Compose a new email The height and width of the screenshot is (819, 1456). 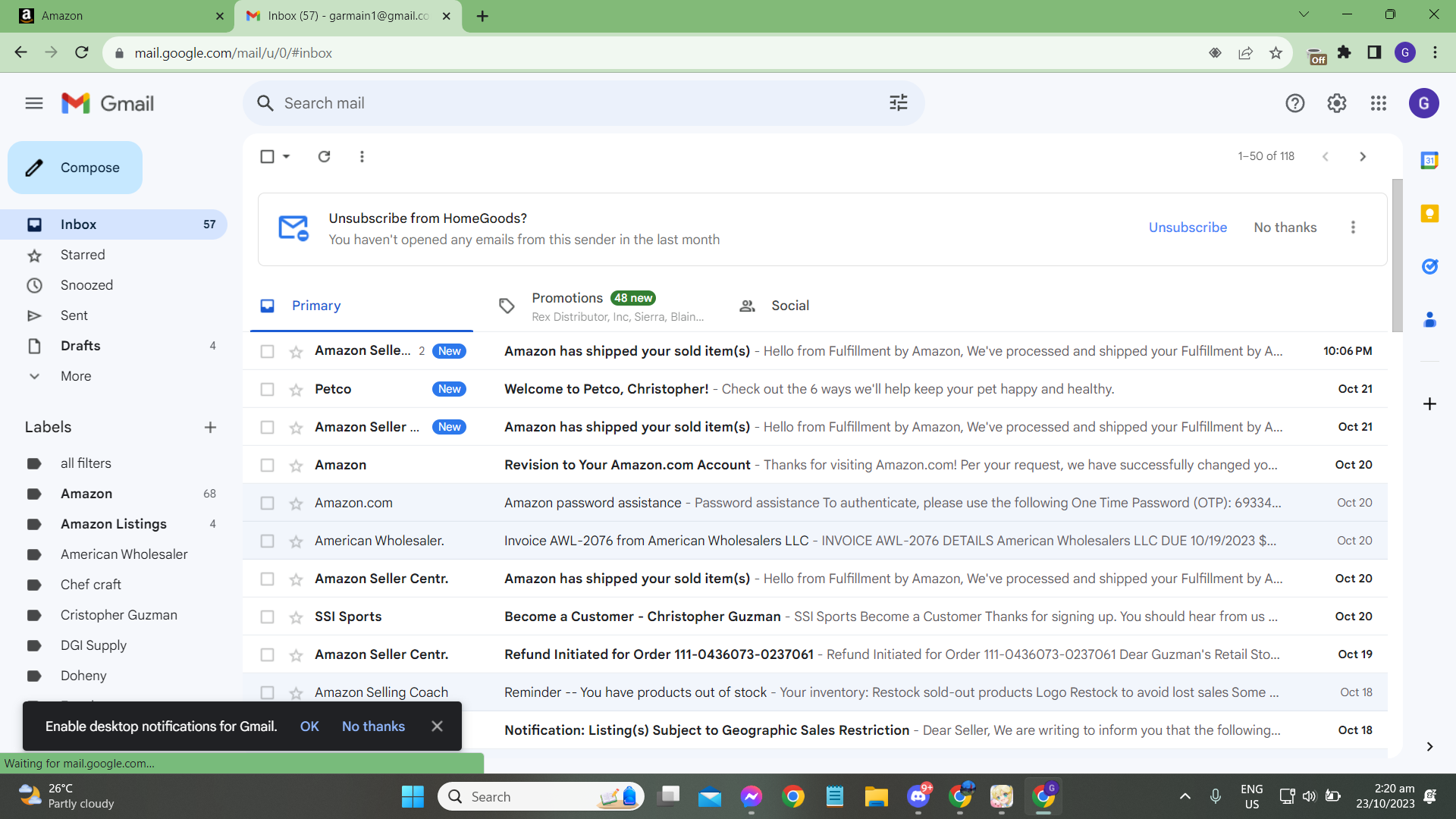75,168
